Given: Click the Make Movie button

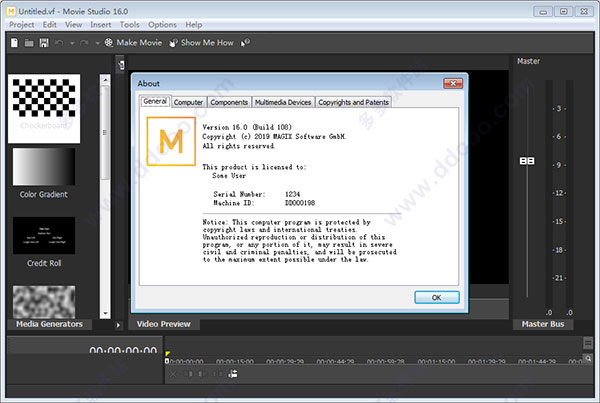Looking at the screenshot, I should pyautogui.click(x=133, y=43).
